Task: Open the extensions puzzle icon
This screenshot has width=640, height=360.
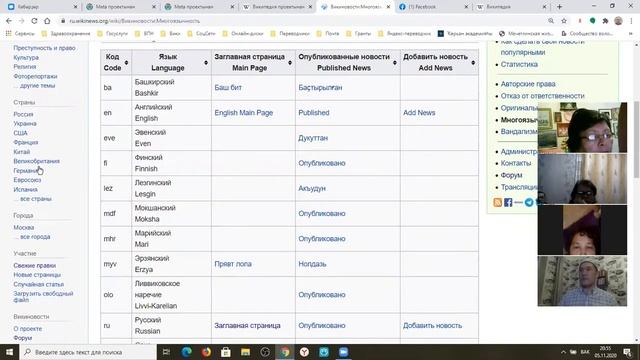Action: click(x=605, y=21)
